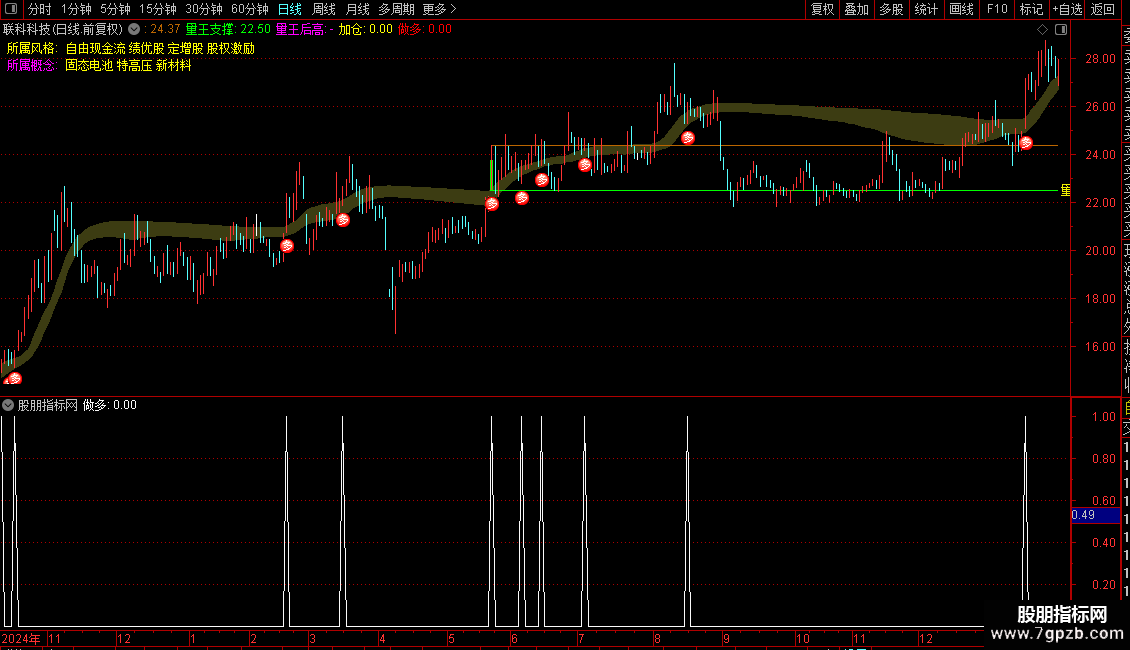
Task: Expand the 更多 periods menu
Action: point(439,9)
